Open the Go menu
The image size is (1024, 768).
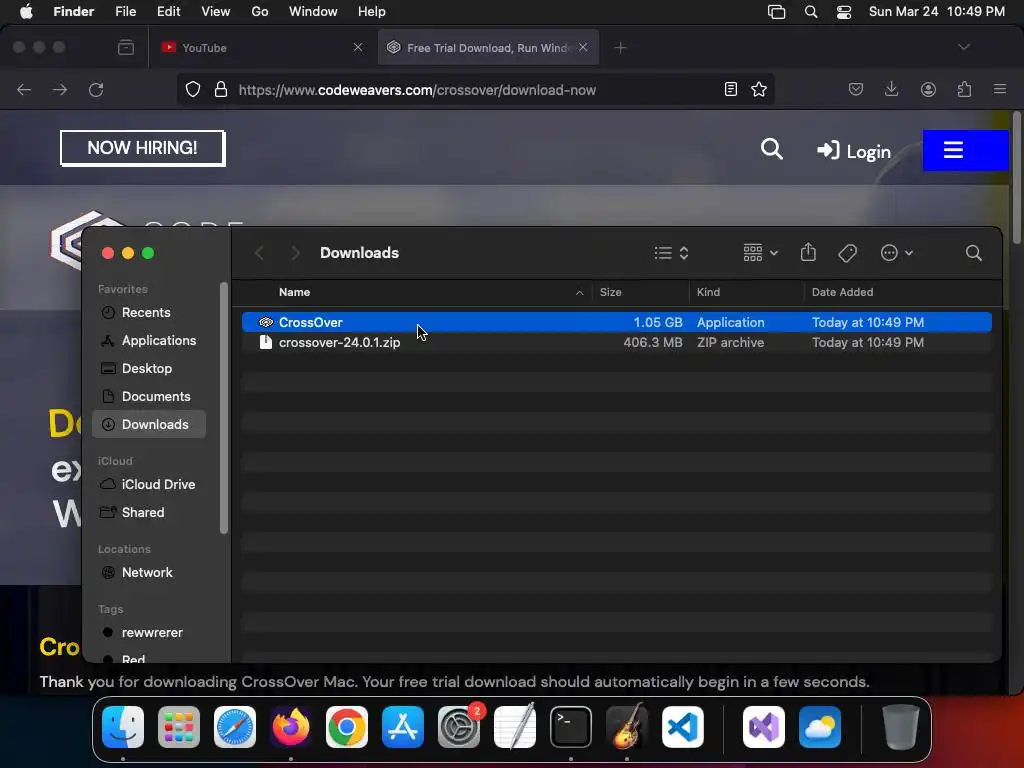click(x=260, y=12)
